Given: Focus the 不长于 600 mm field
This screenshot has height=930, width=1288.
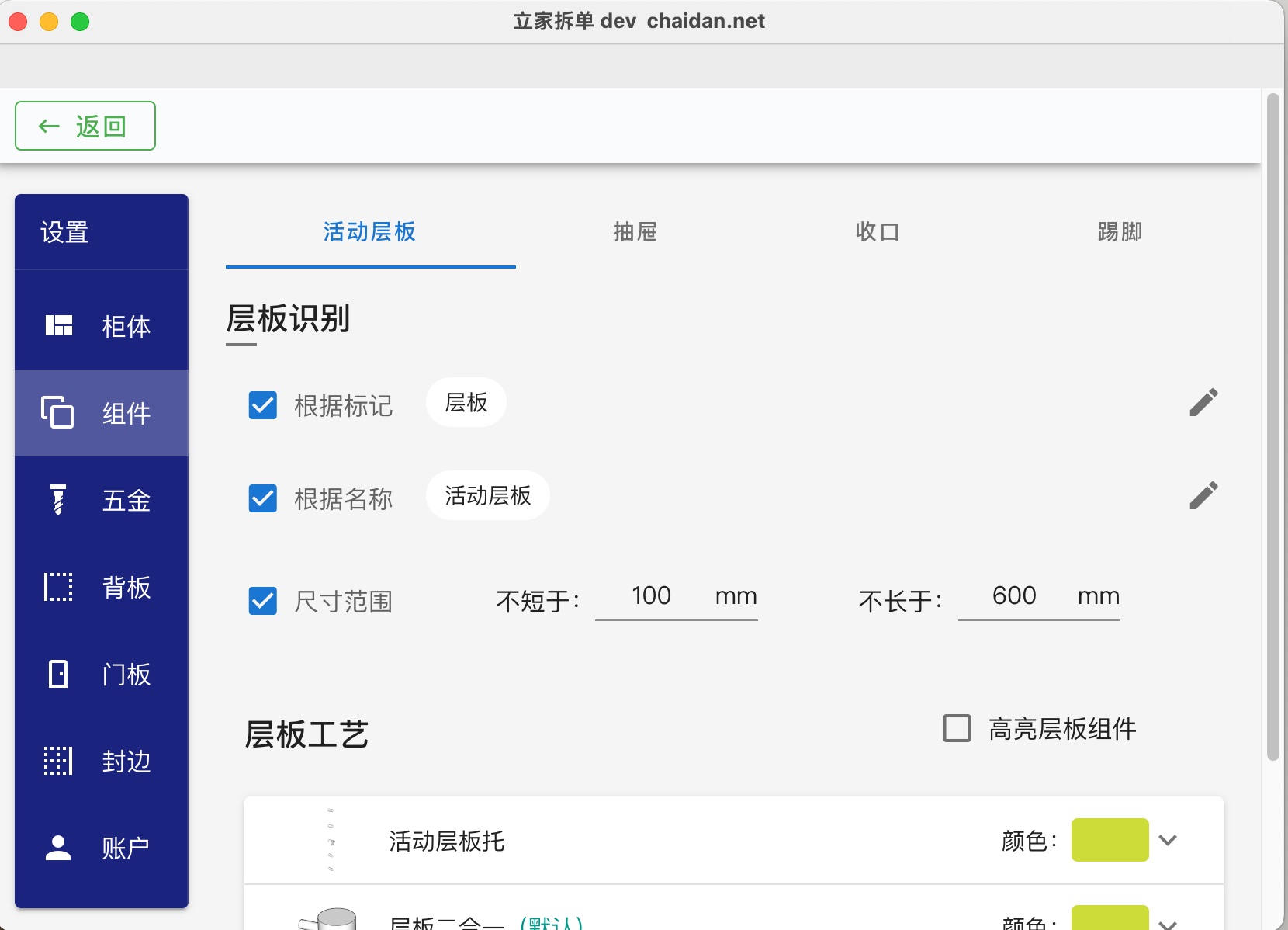Looking at the screenshot, I should coord(1039,596).
